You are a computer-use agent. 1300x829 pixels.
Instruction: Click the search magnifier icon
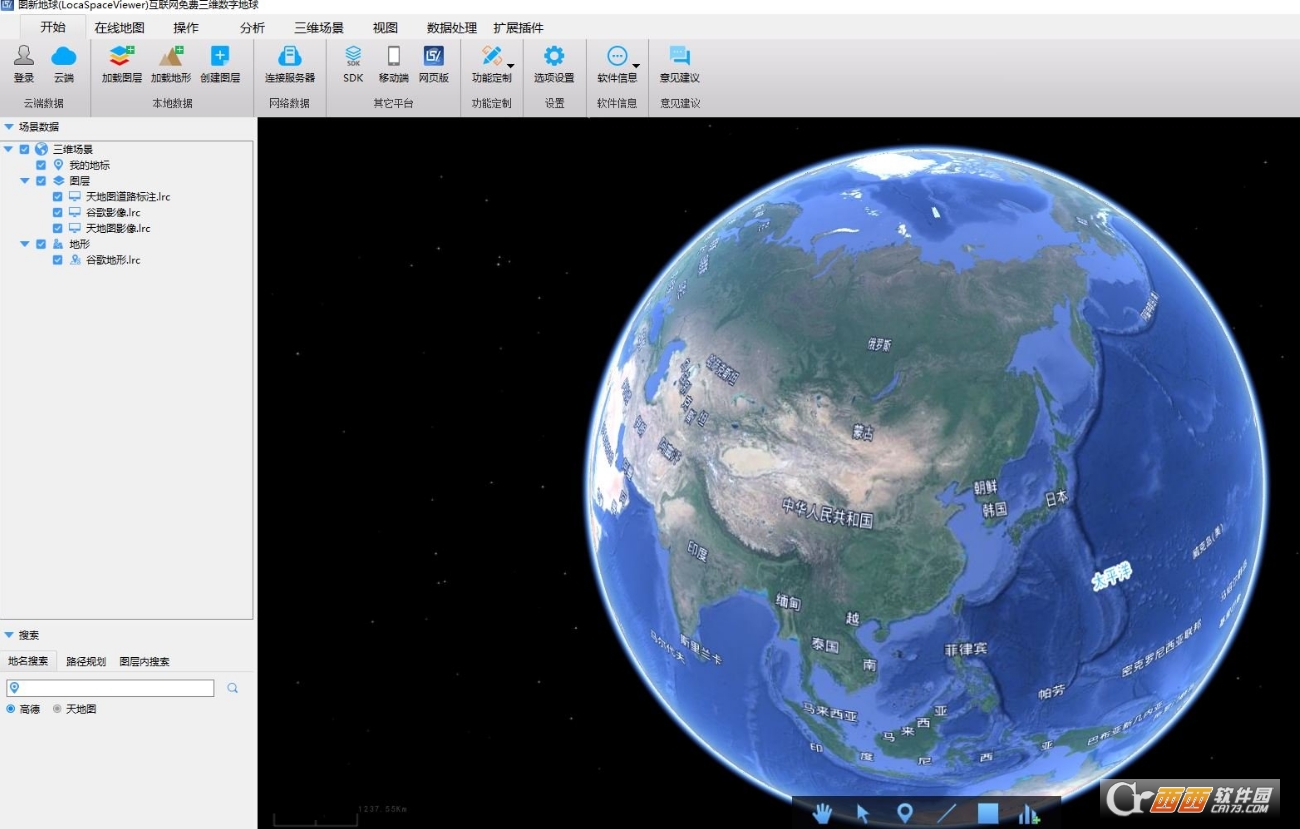232,688
